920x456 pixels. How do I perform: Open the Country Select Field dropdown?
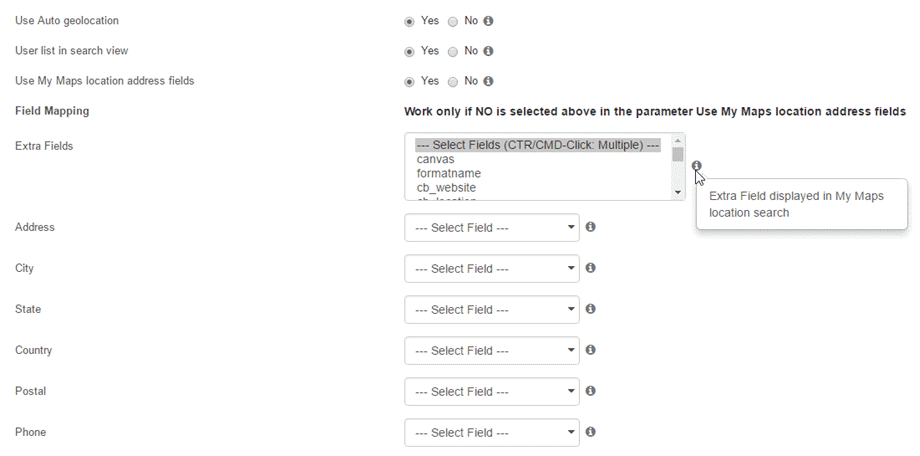click(492, 351)
